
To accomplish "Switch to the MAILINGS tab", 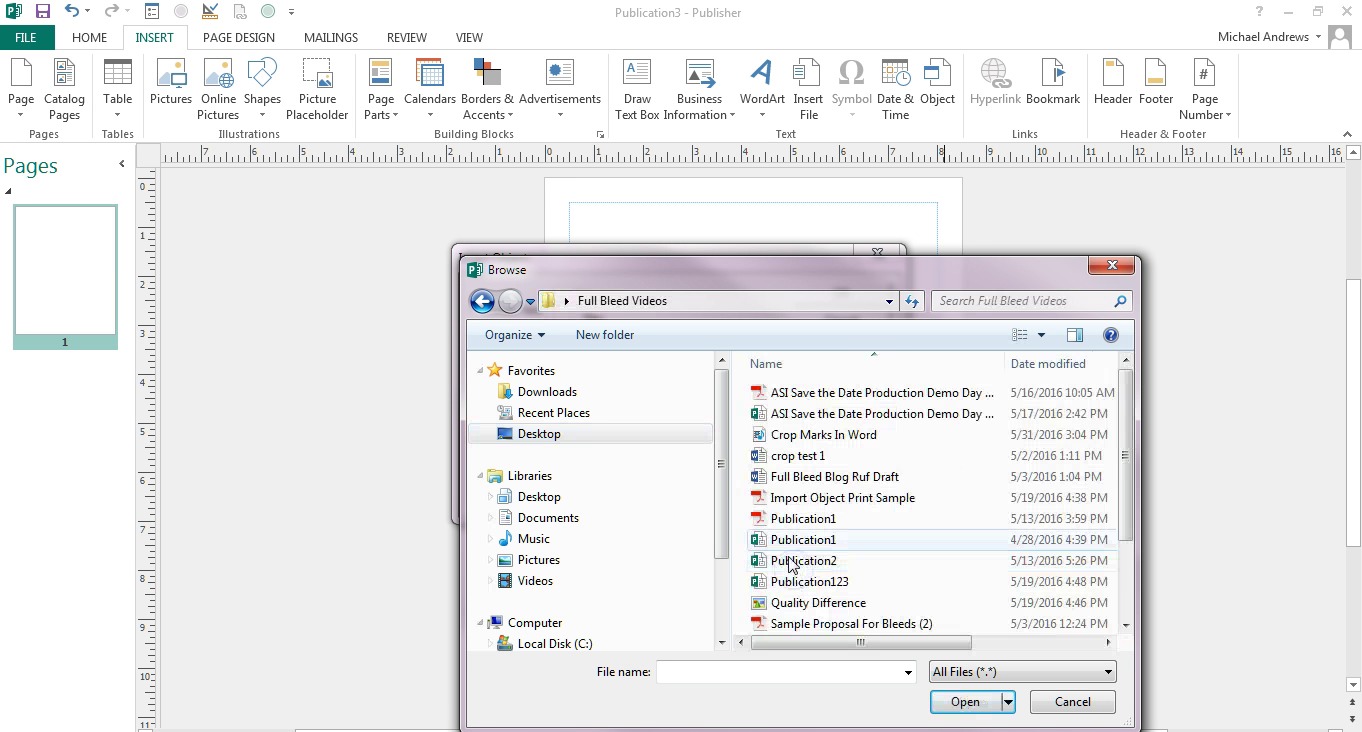I will coord(331,37).
